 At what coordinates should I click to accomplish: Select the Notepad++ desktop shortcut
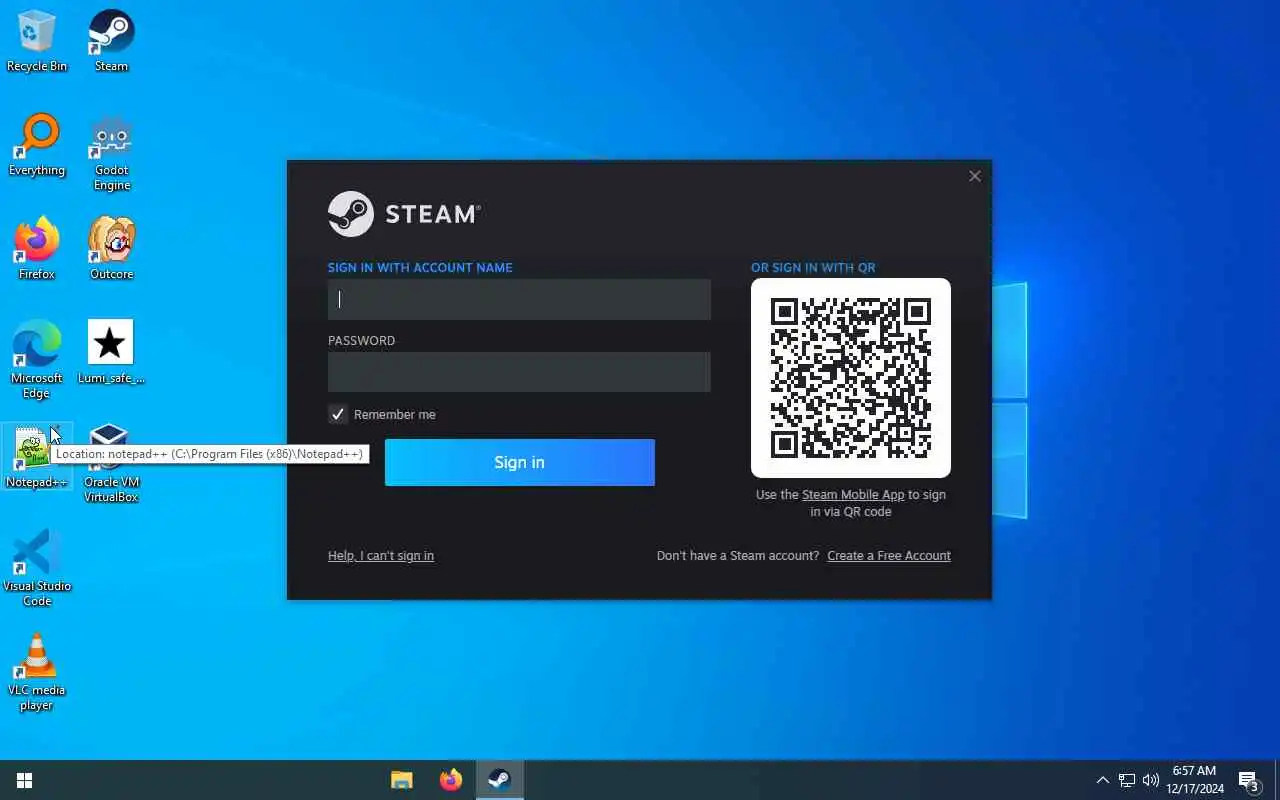pos(37,457)
